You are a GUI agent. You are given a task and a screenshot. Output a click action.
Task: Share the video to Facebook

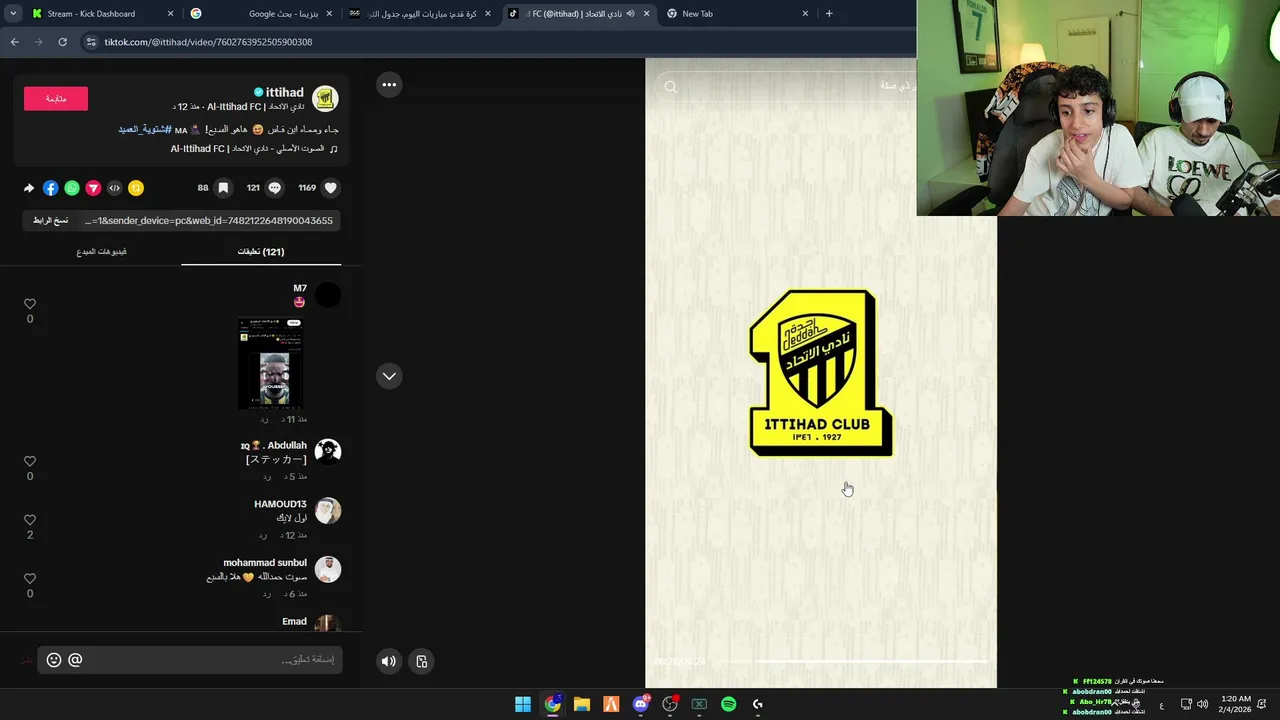pos(50,188)
